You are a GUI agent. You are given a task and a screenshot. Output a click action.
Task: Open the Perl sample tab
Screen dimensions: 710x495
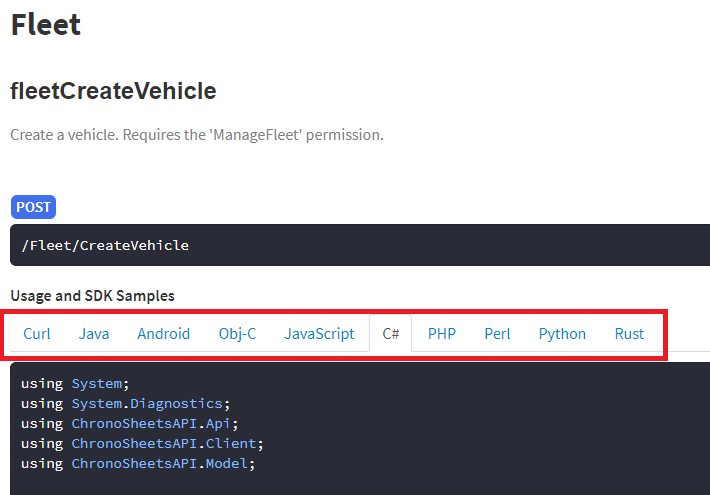click(497, 334)
